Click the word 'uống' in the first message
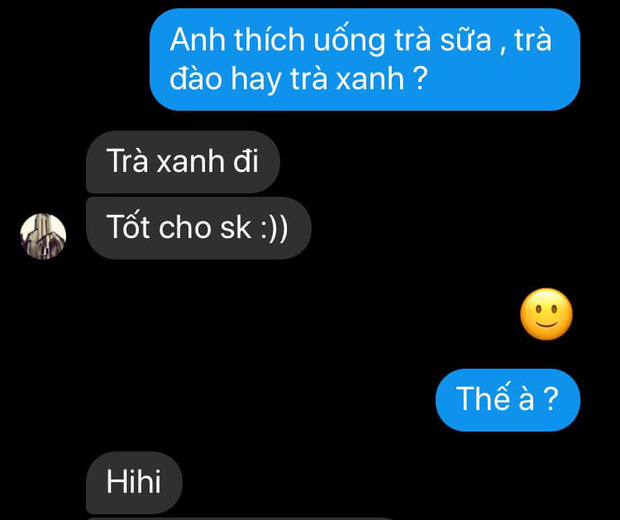 (350, 41)
